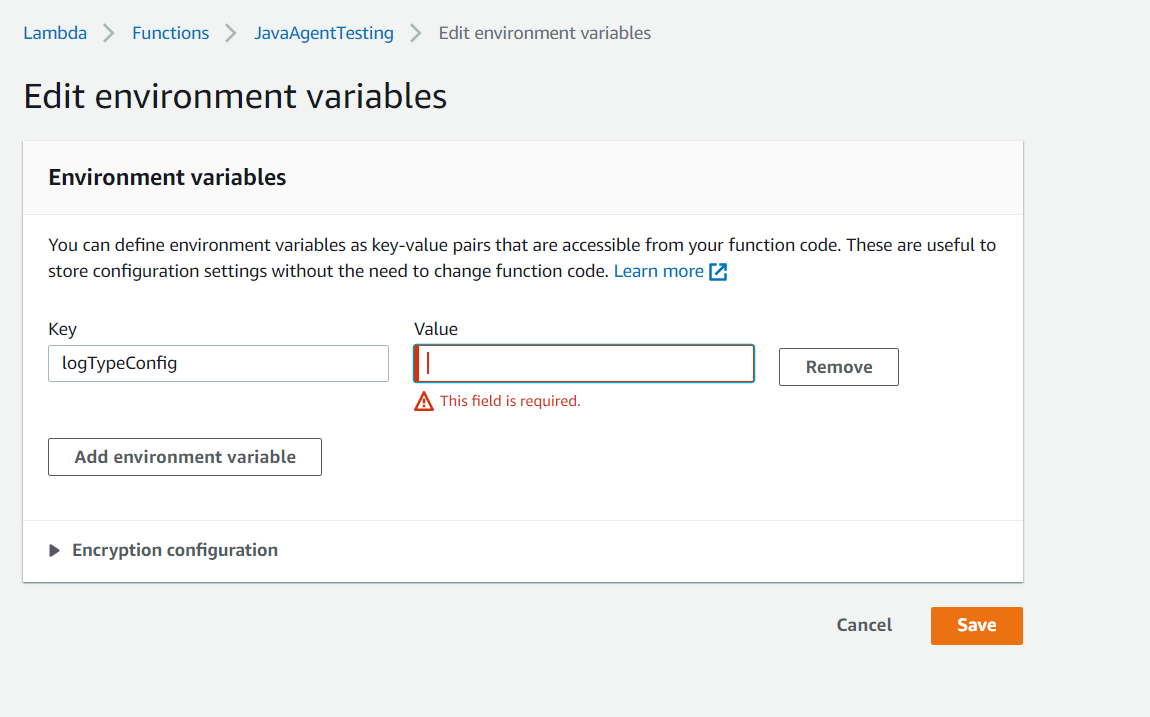Image resolution: width=1150 pixels, height=717 pixels.
Task: Focus the Key field containing logTypeConfig
Action: tap(218, 364)
